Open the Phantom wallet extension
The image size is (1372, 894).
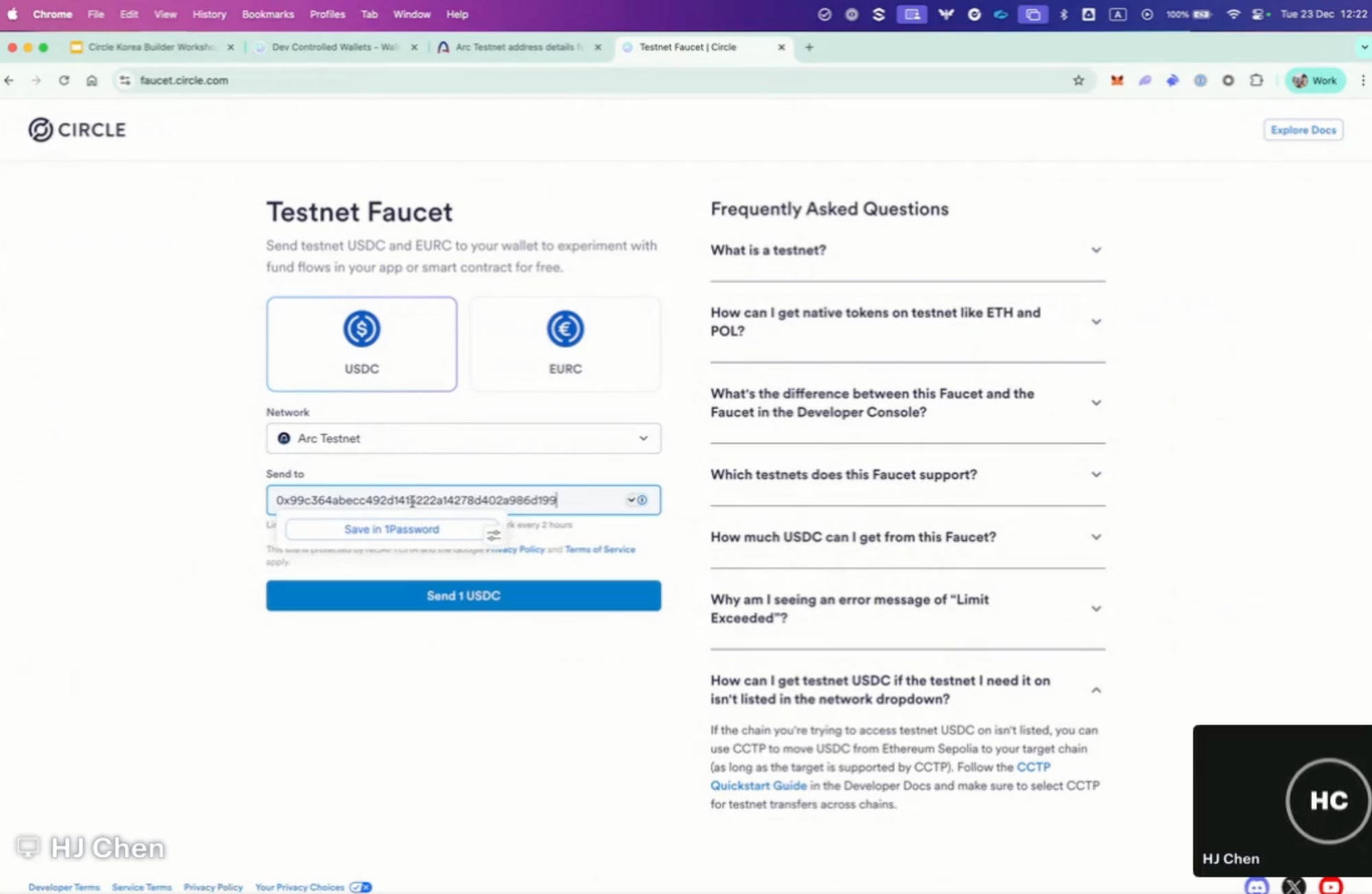[x=1145, y=80]
